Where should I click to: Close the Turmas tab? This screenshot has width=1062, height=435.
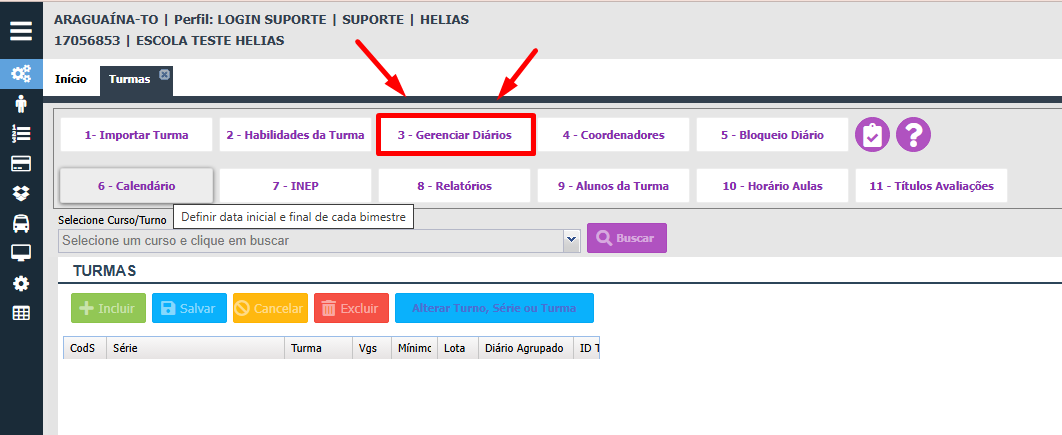[164, 75]
